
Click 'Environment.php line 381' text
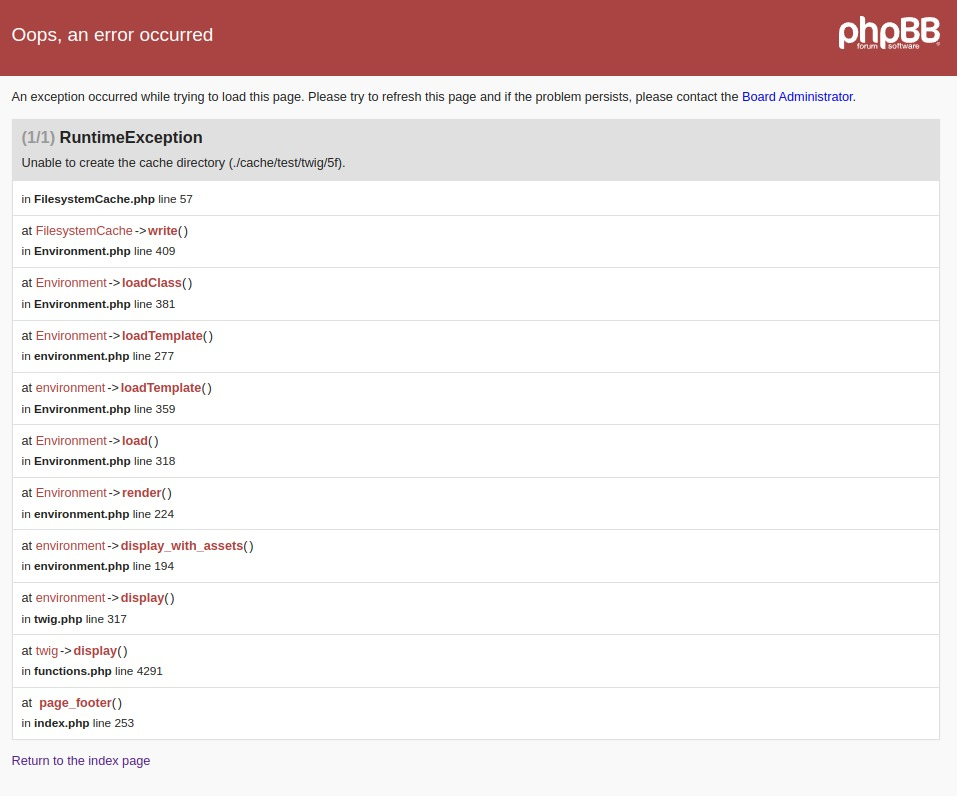tap(98, 304)
